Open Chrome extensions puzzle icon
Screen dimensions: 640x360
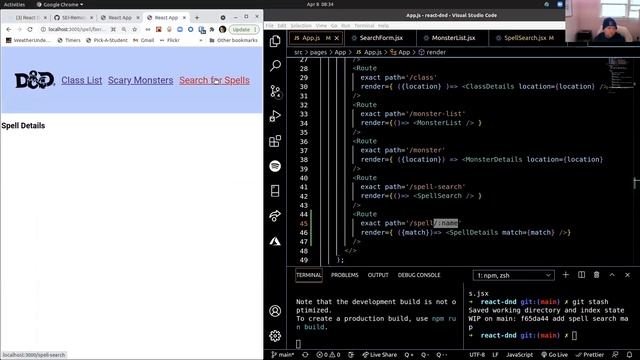pyautogui.click(x=212, y=29)
